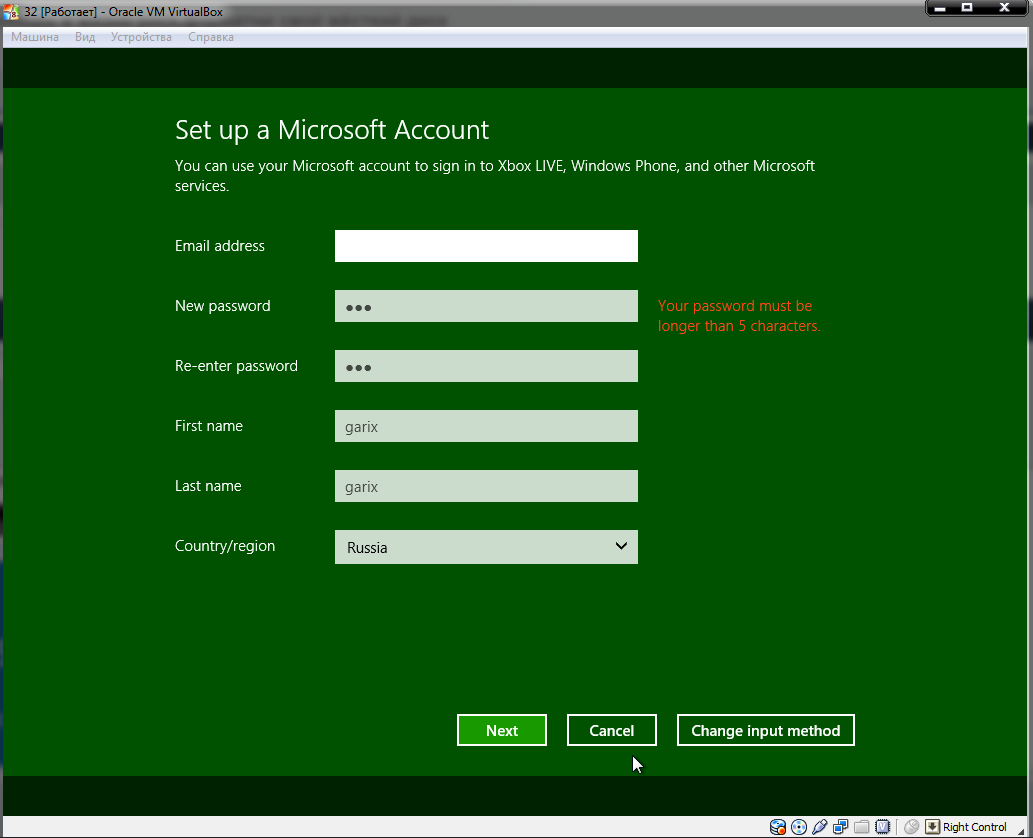
Task: Maximize the VirtualBox window
Action: click(967, 8)
